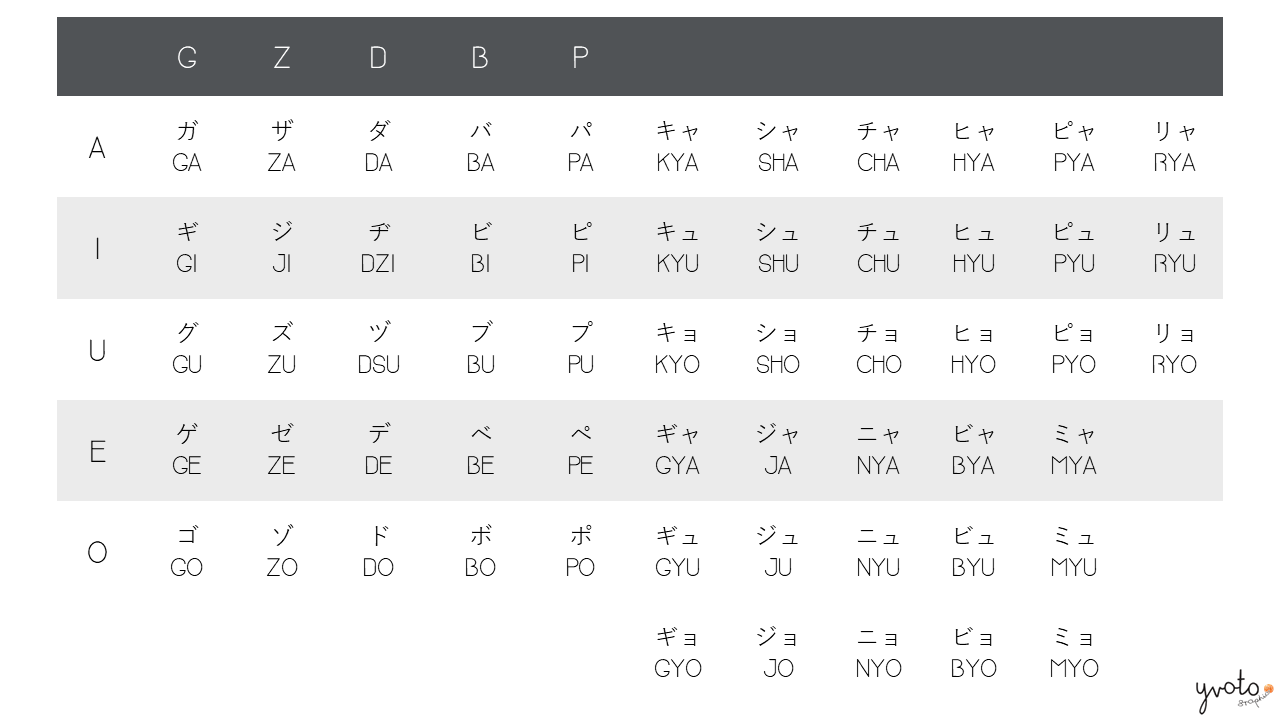Select the DZI katakana cell

(378, 248)
